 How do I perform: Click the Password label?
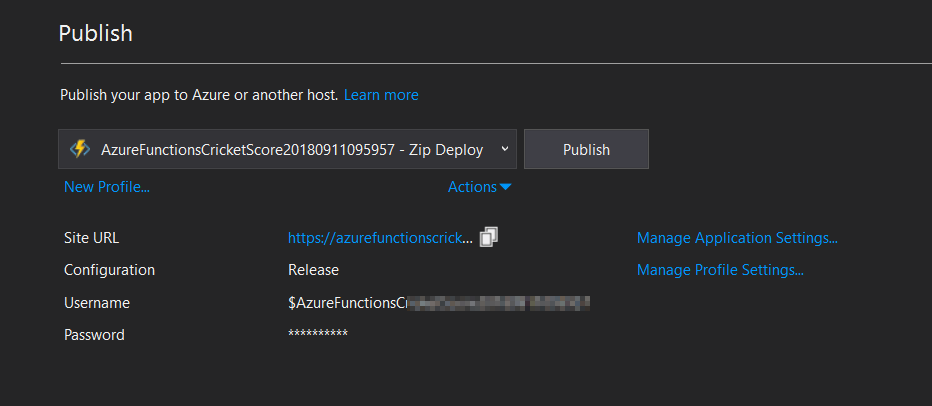click(x=94, y=334)
